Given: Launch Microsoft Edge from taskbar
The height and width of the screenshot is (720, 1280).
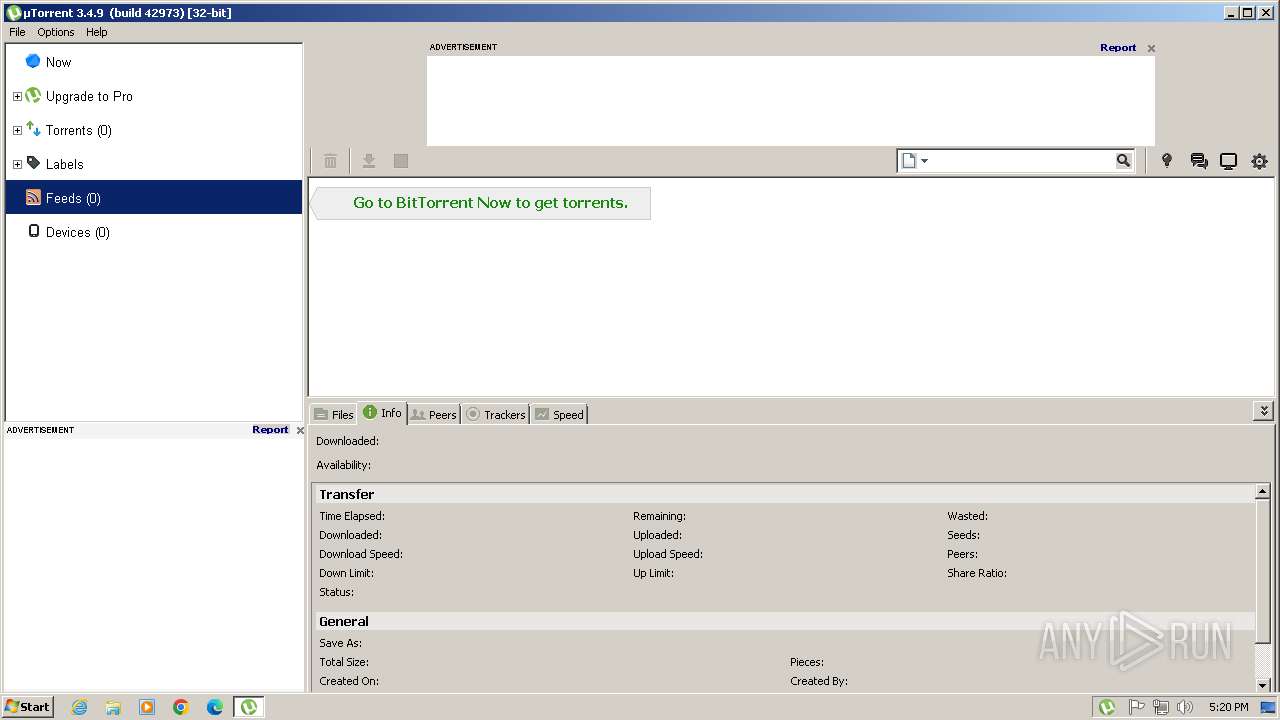Looking at the screenshot, I should coord(215,707).
